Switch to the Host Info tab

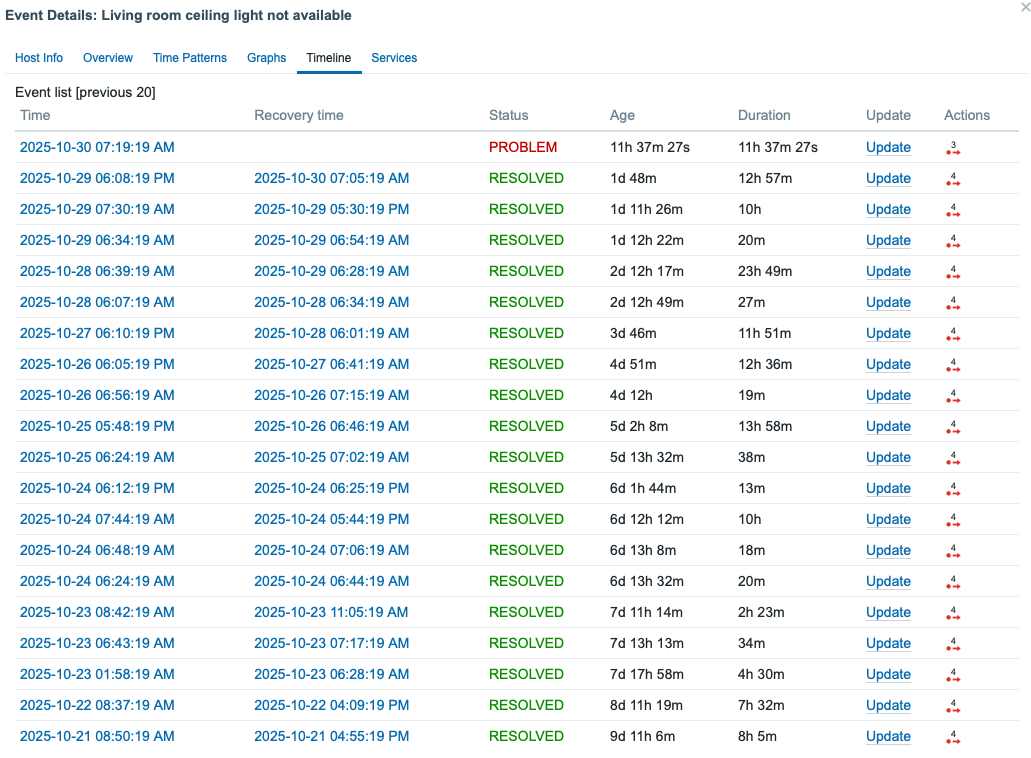pos(39,58)
